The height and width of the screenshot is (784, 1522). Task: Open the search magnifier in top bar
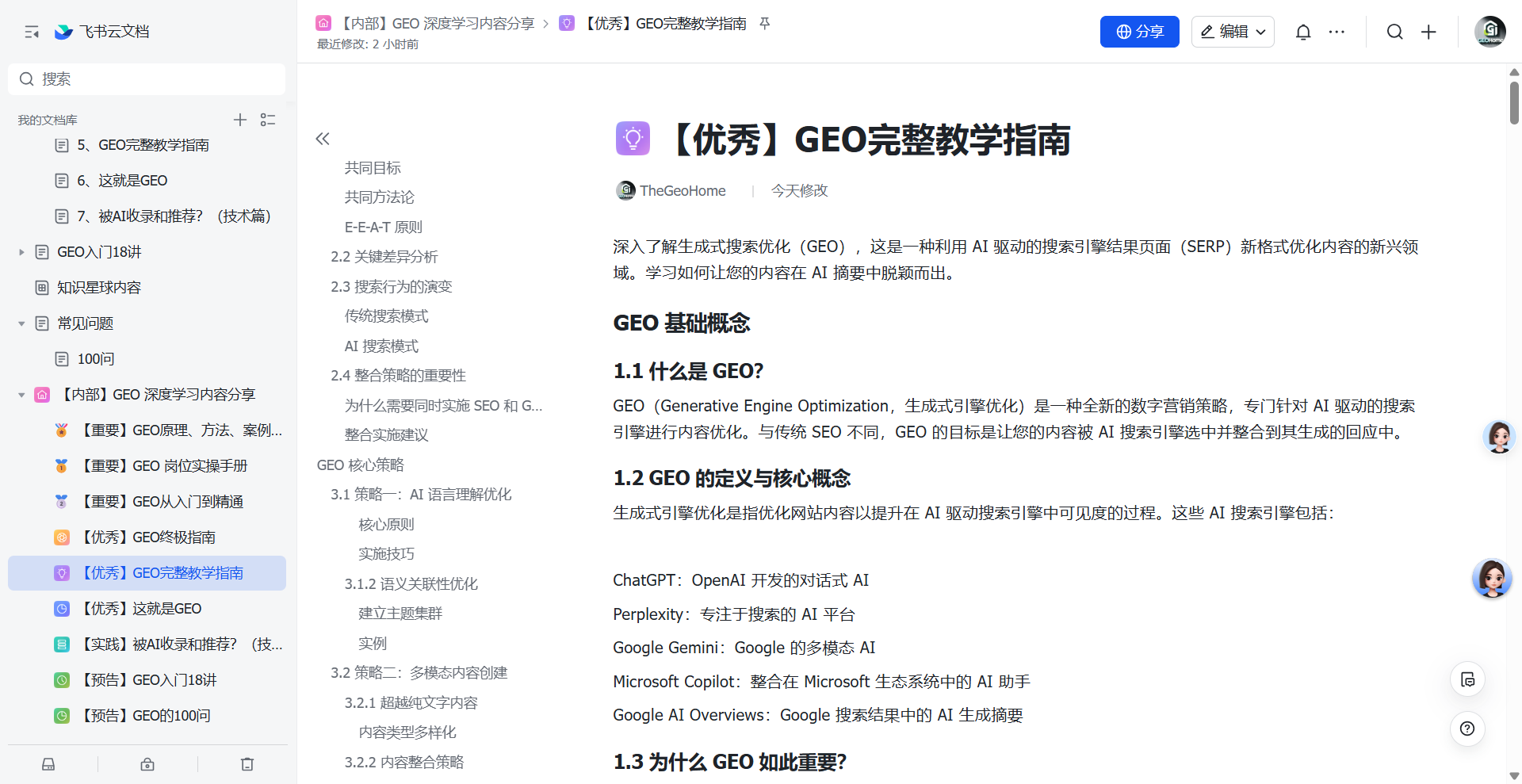pos(1394,32)
